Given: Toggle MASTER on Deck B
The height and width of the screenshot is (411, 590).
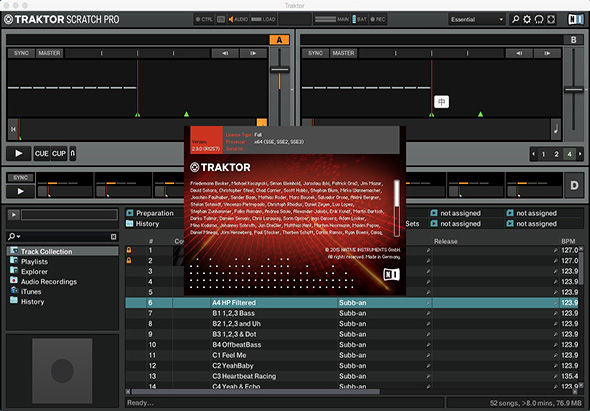Looking at the screenshot, I should [x=343, y=53].
